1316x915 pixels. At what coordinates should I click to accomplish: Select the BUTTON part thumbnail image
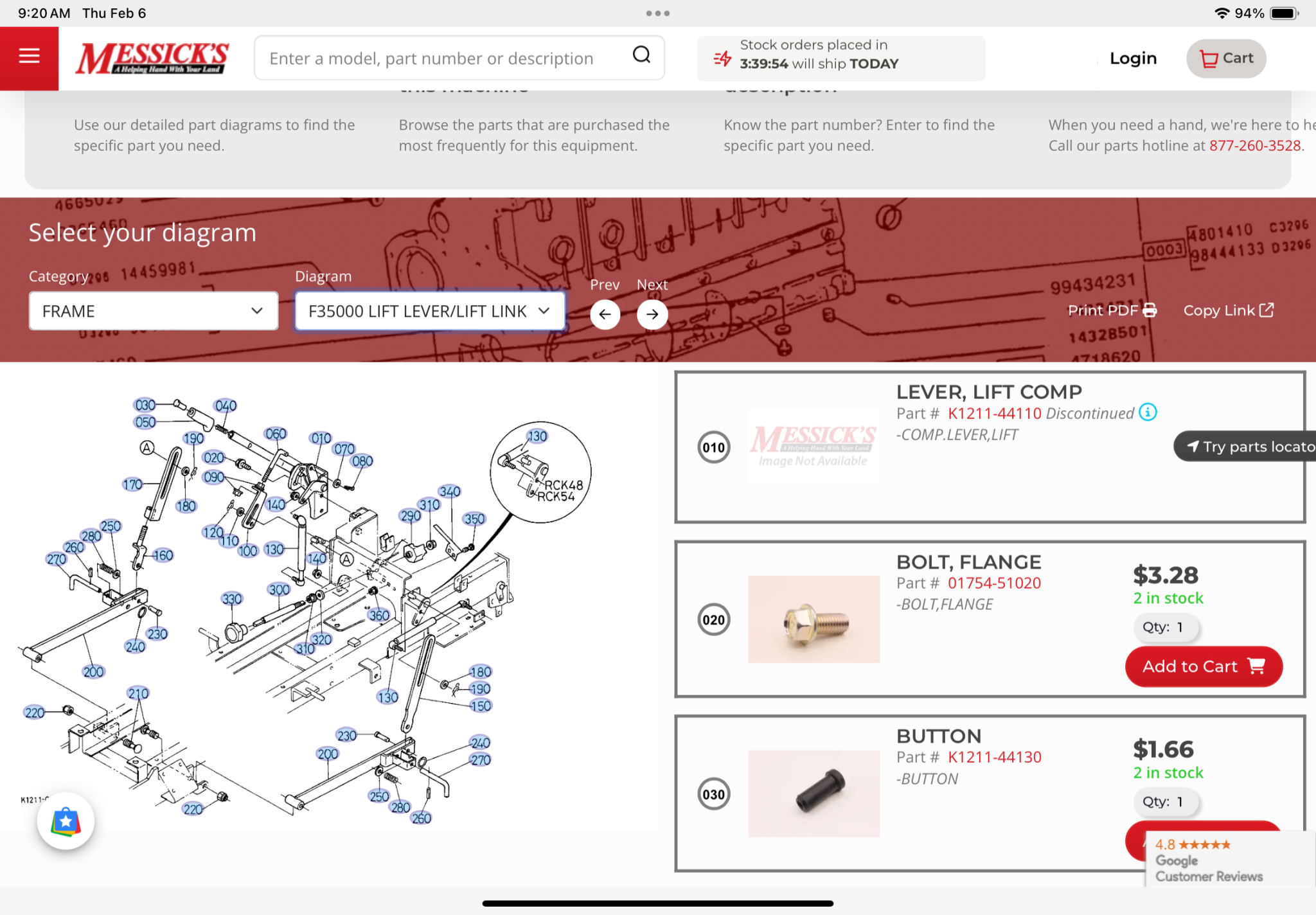pyautogui.click(x=814, y=794)
